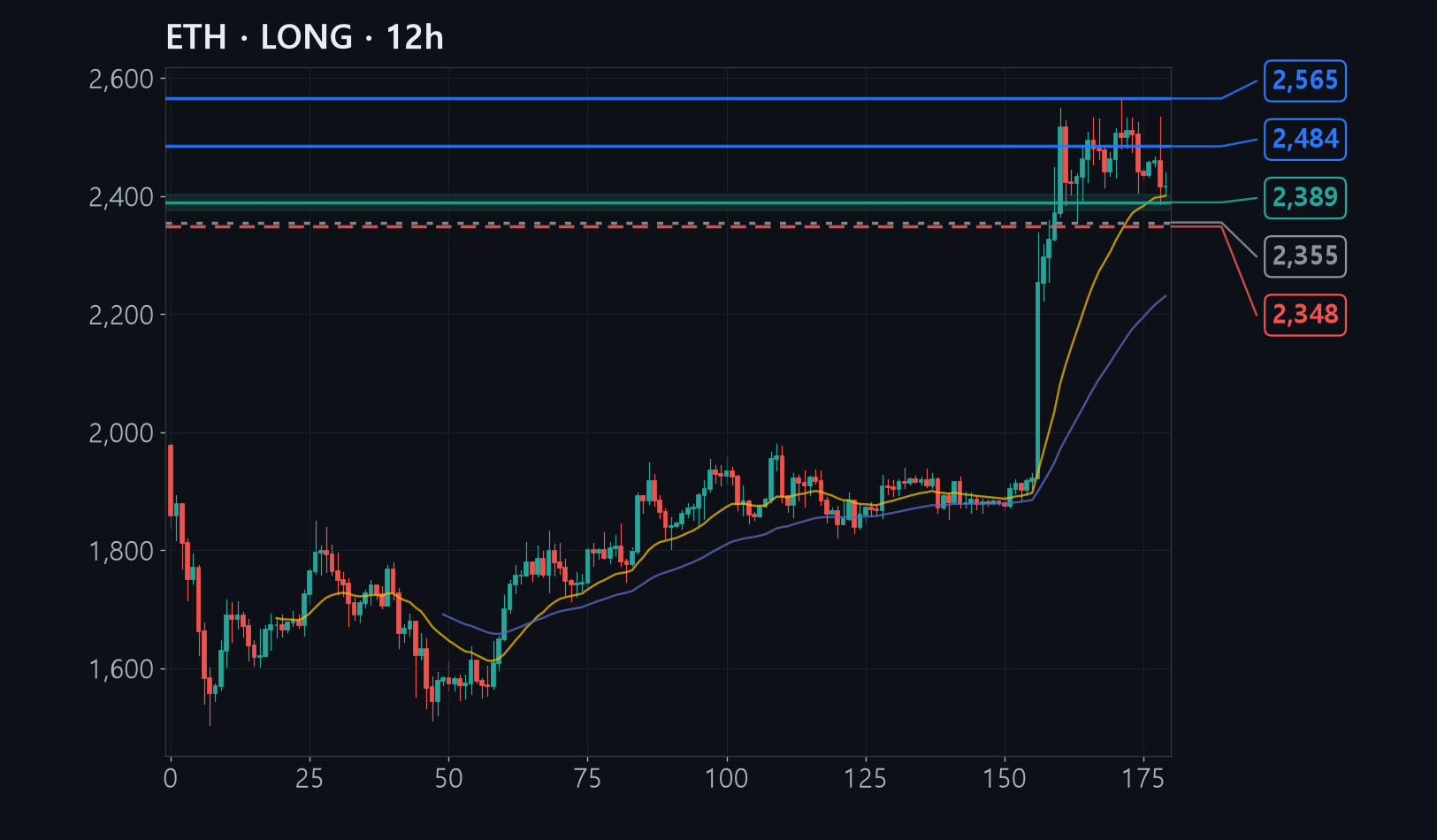
Task: Click the 0 x-axis tick label
Action: click(171, 779)
